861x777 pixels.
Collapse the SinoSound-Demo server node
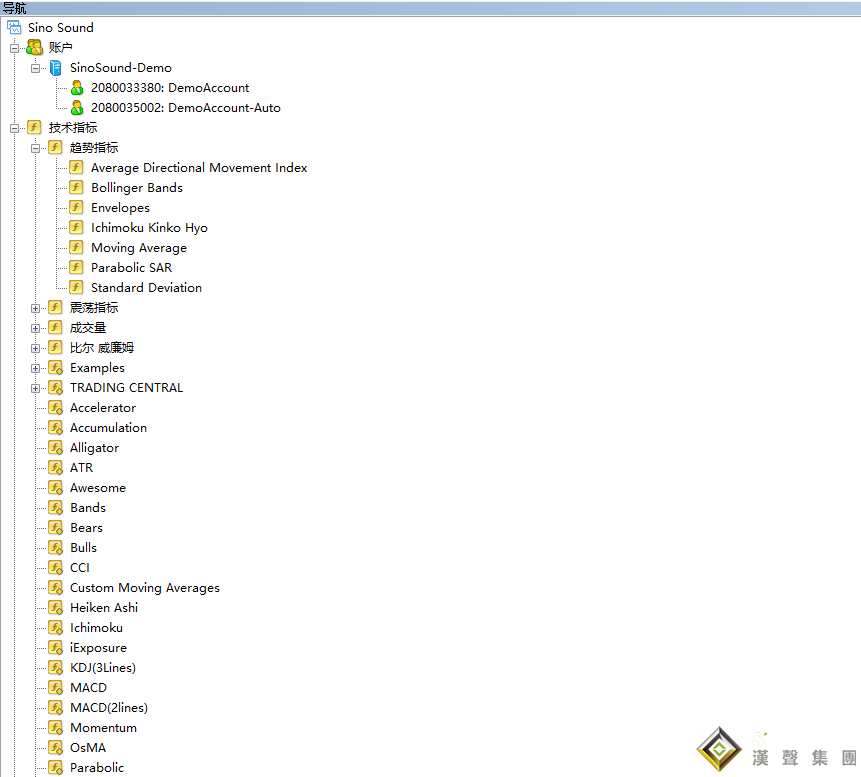[35, 68]
